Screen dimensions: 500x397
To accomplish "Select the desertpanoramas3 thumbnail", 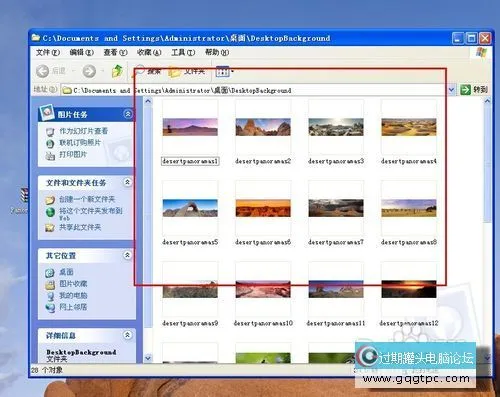I will pyautogui.click(x=336, y=127).
